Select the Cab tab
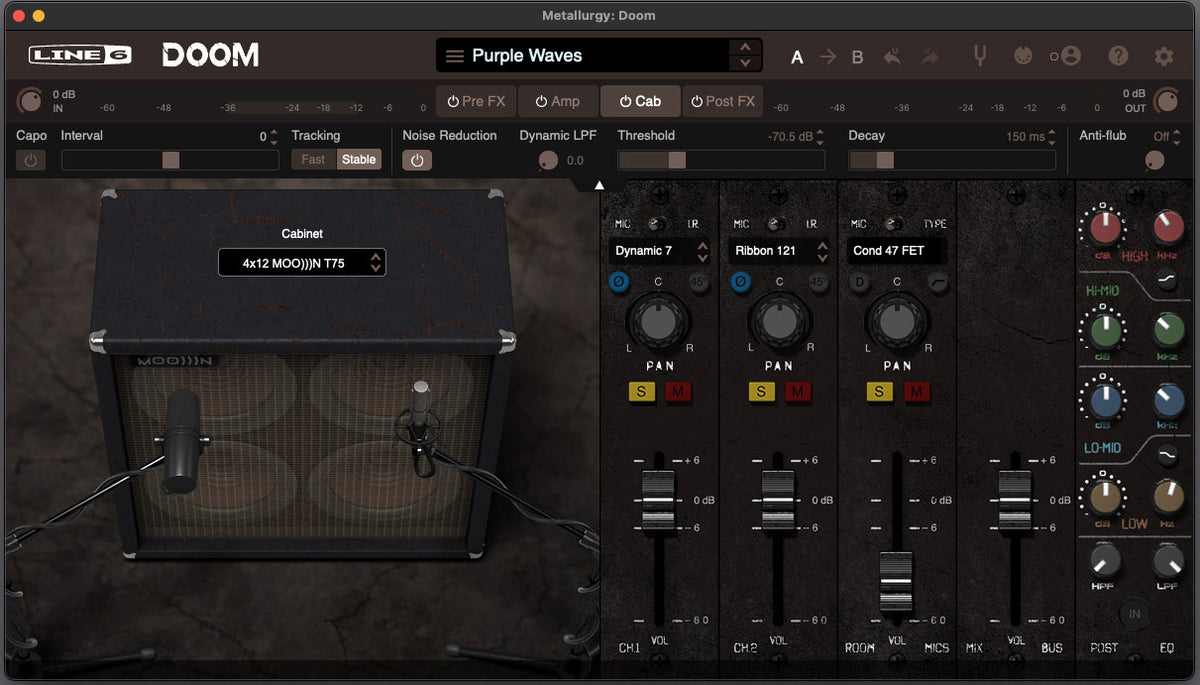Viewport: 1200px width, 685px height. (x=640, y=101)
